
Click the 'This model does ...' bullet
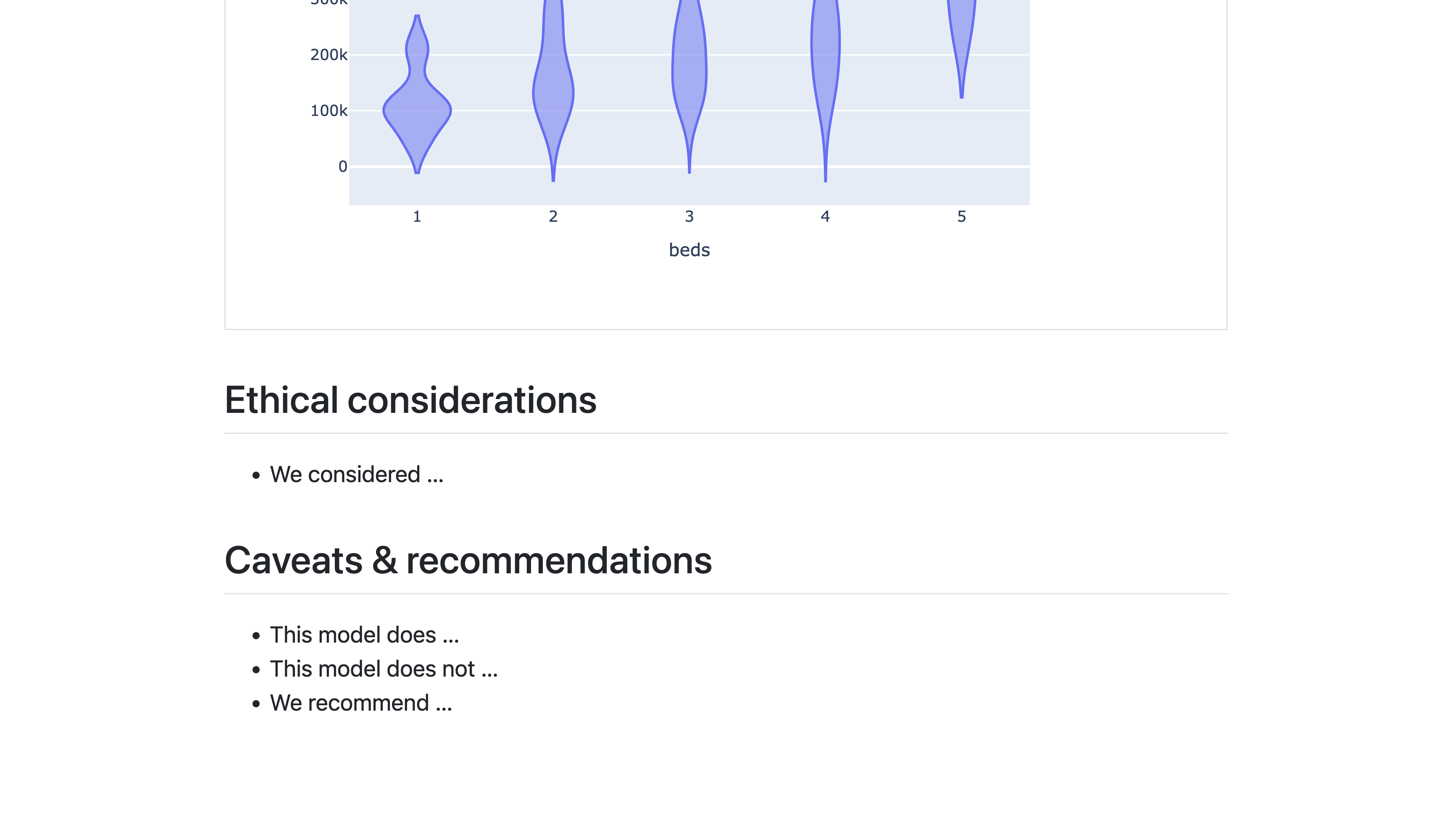coord(364,635)
